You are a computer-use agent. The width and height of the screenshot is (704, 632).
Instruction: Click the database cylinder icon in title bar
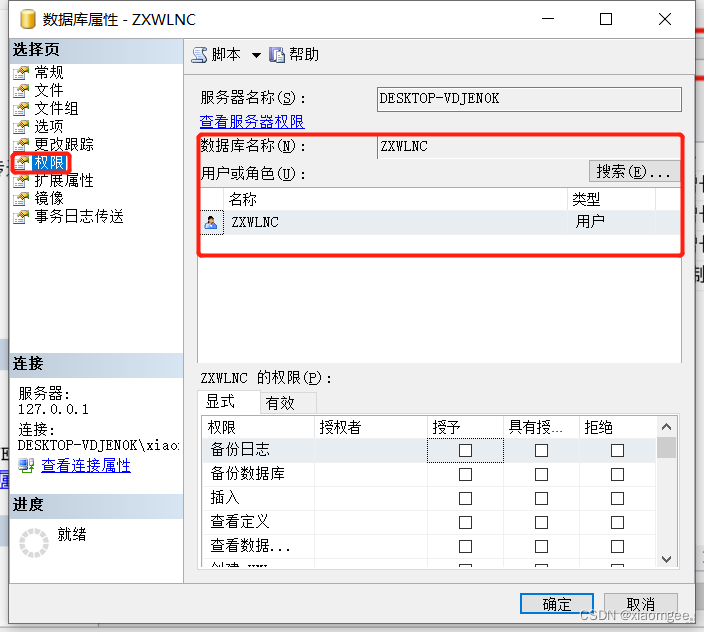click(27, 19)
